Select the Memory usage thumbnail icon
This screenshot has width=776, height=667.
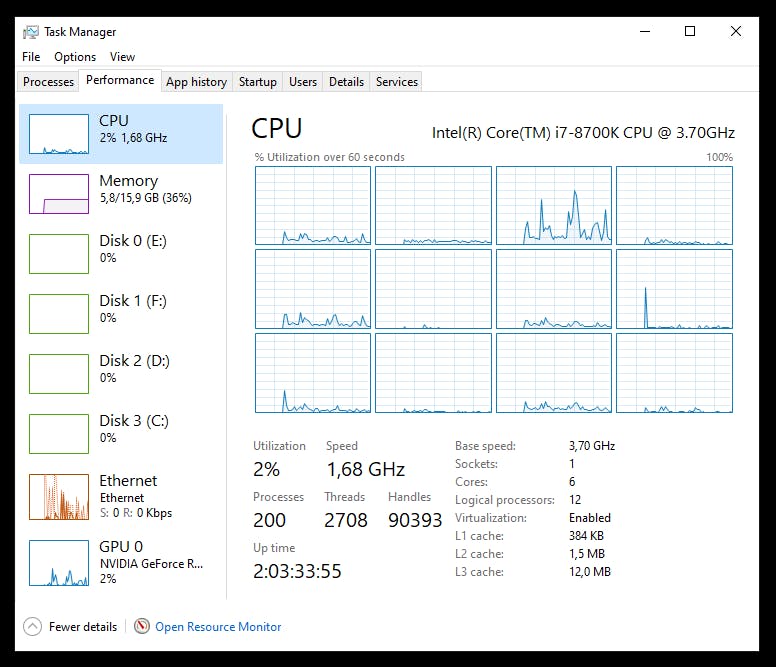click(59, 194)
